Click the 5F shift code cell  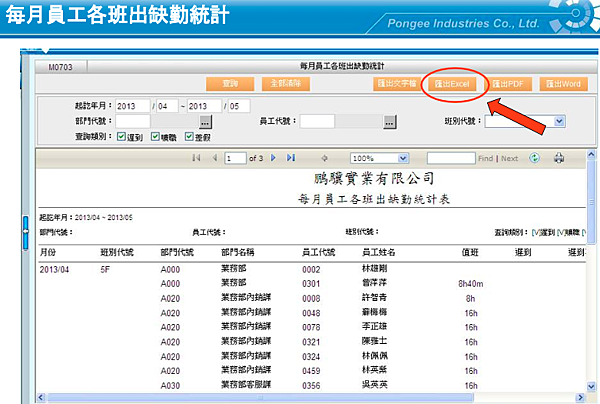[x=105, y=269]
